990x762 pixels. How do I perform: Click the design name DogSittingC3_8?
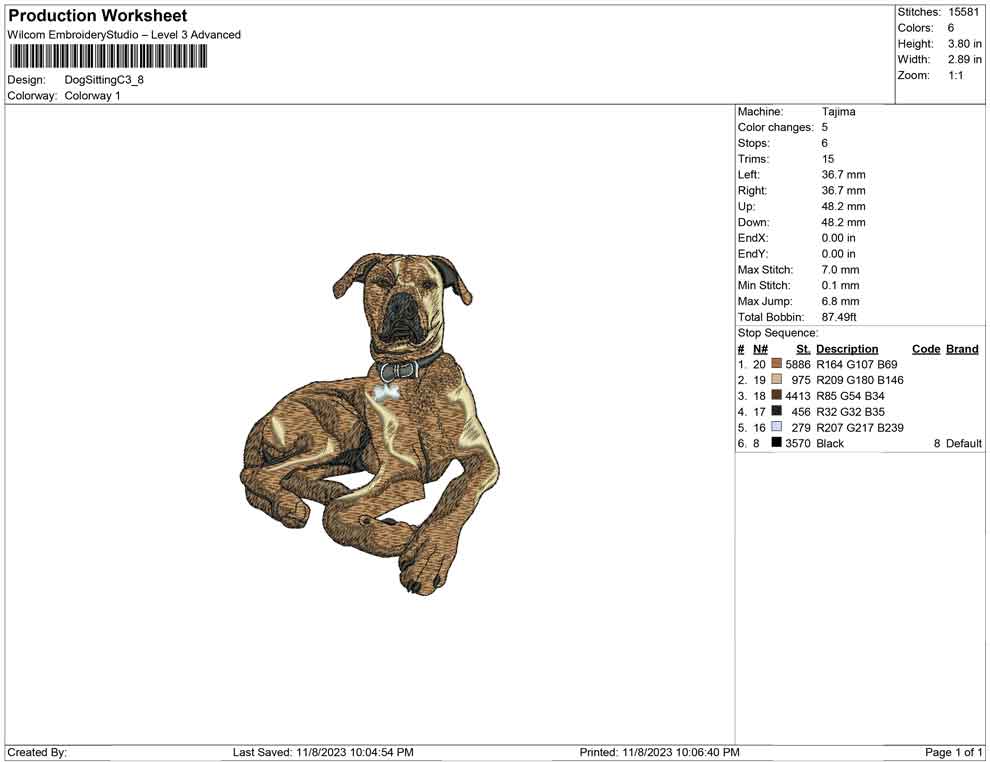pos(104,80)
